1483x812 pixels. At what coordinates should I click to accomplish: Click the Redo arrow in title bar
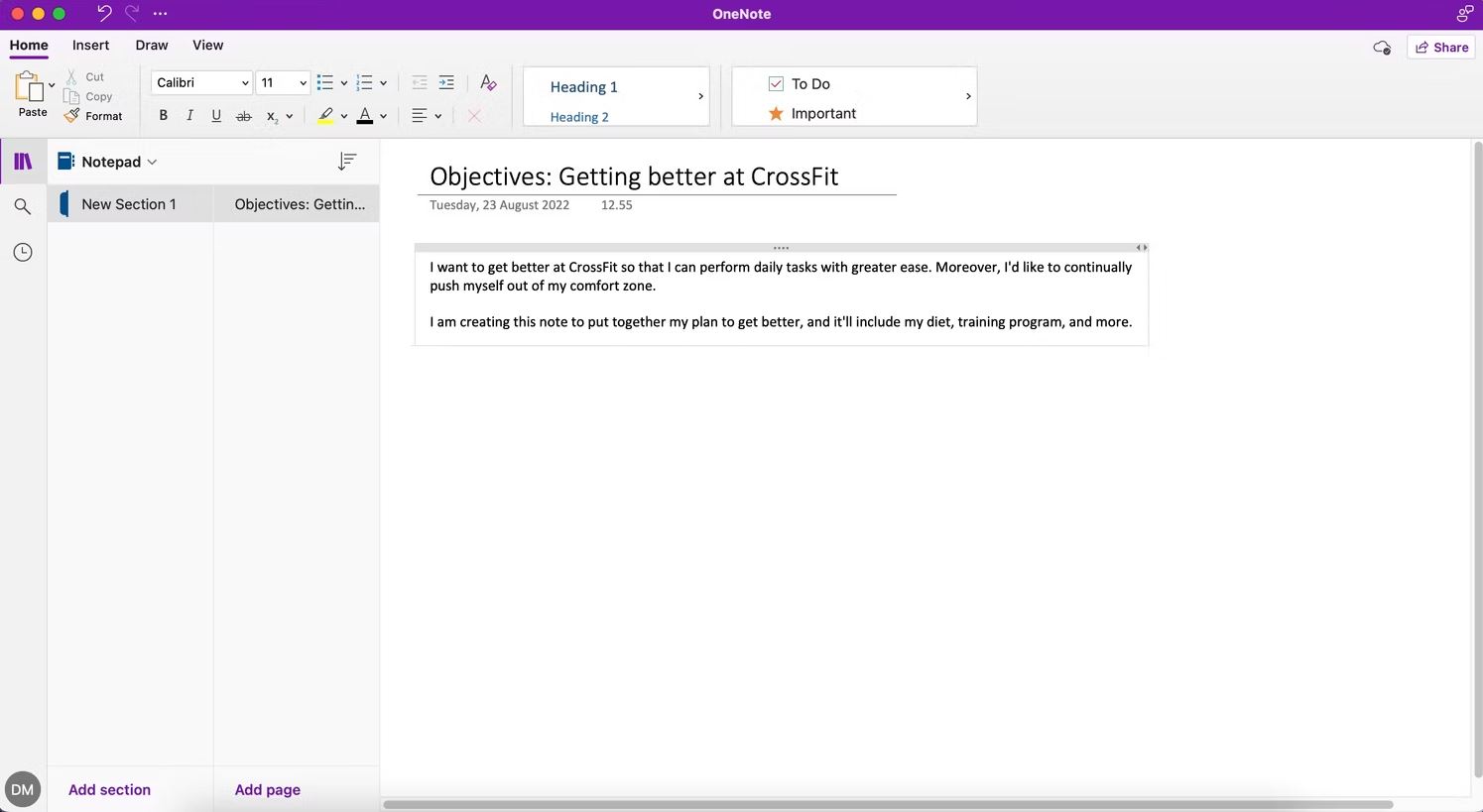pos(132,14)
